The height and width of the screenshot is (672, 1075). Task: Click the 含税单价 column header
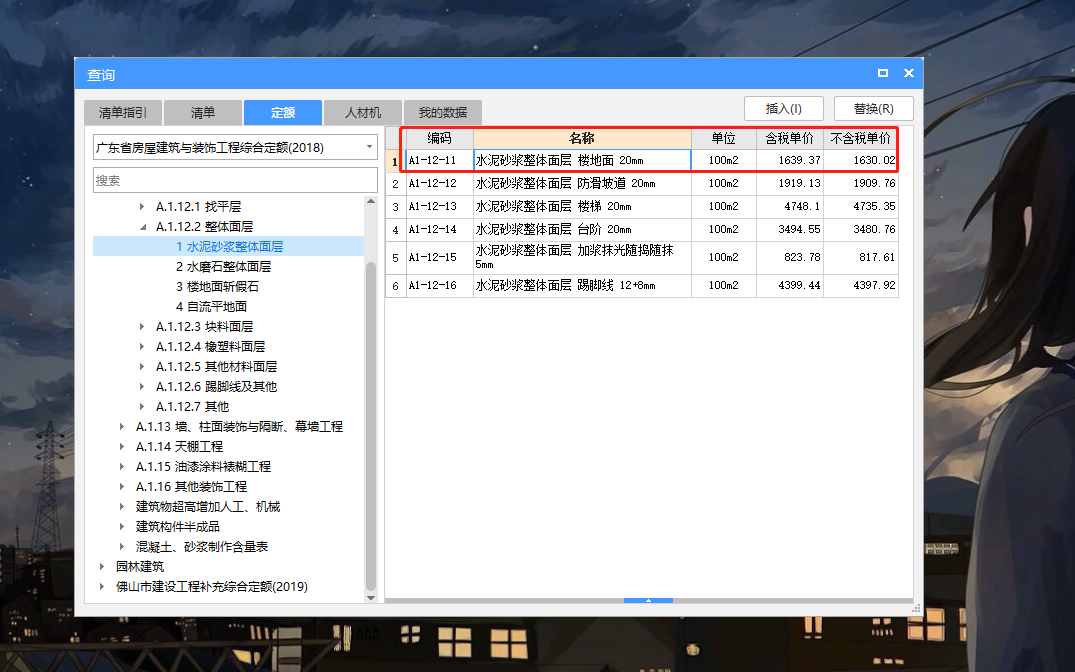790,139
